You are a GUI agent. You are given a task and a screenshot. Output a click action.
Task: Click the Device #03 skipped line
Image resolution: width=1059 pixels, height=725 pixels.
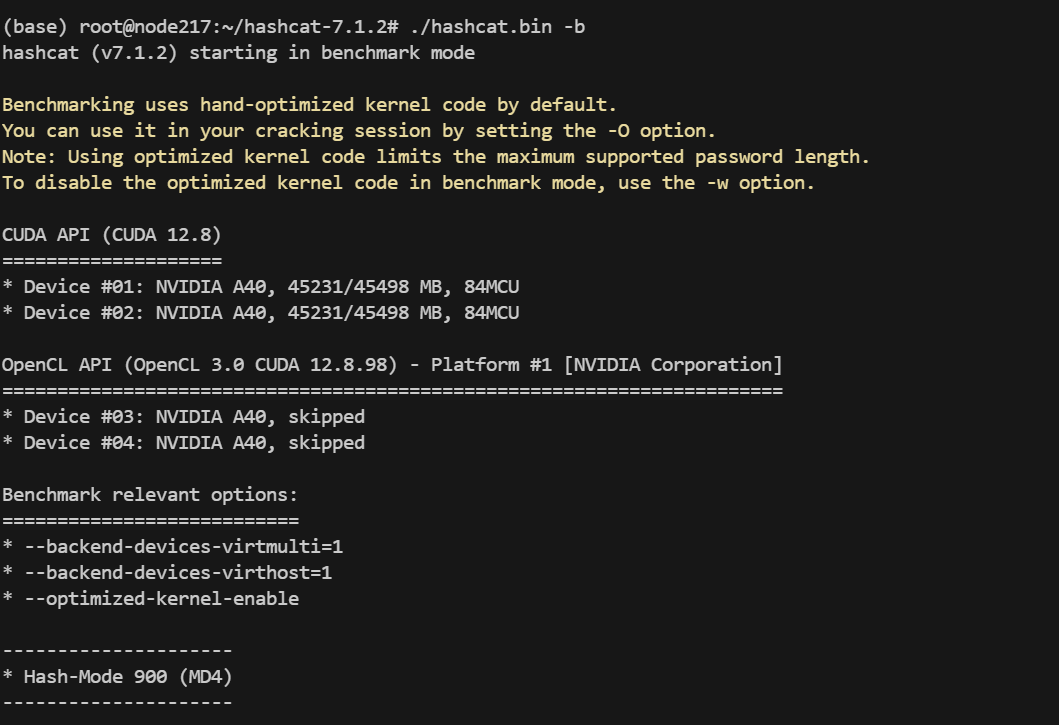tap(183, 417)
